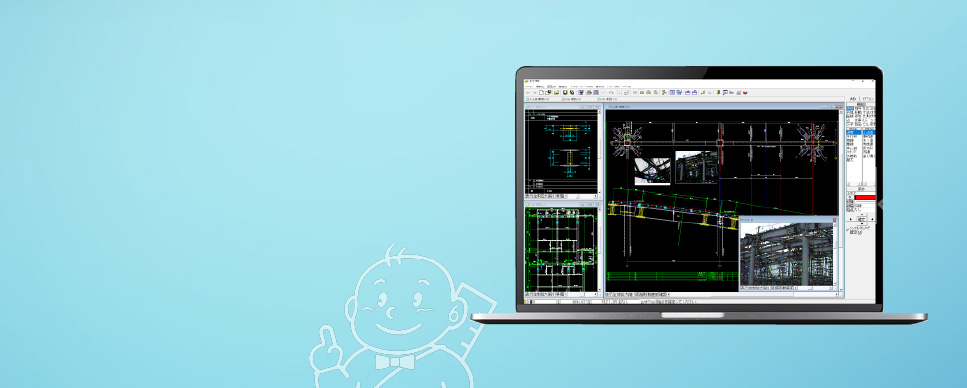Image resolution: width=967 pixels, height=388 pixels.
Task: Toggle the checkbox at side panel bottom
Action: point(848,229)
